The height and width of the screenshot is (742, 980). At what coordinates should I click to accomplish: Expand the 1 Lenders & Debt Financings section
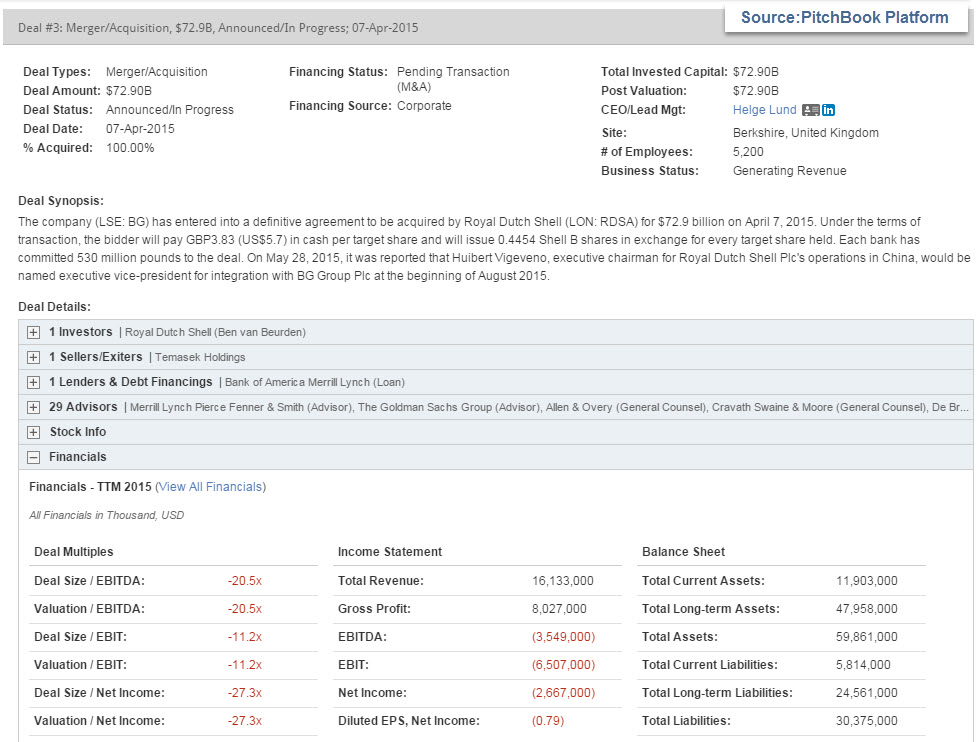(x=33, y=383)
